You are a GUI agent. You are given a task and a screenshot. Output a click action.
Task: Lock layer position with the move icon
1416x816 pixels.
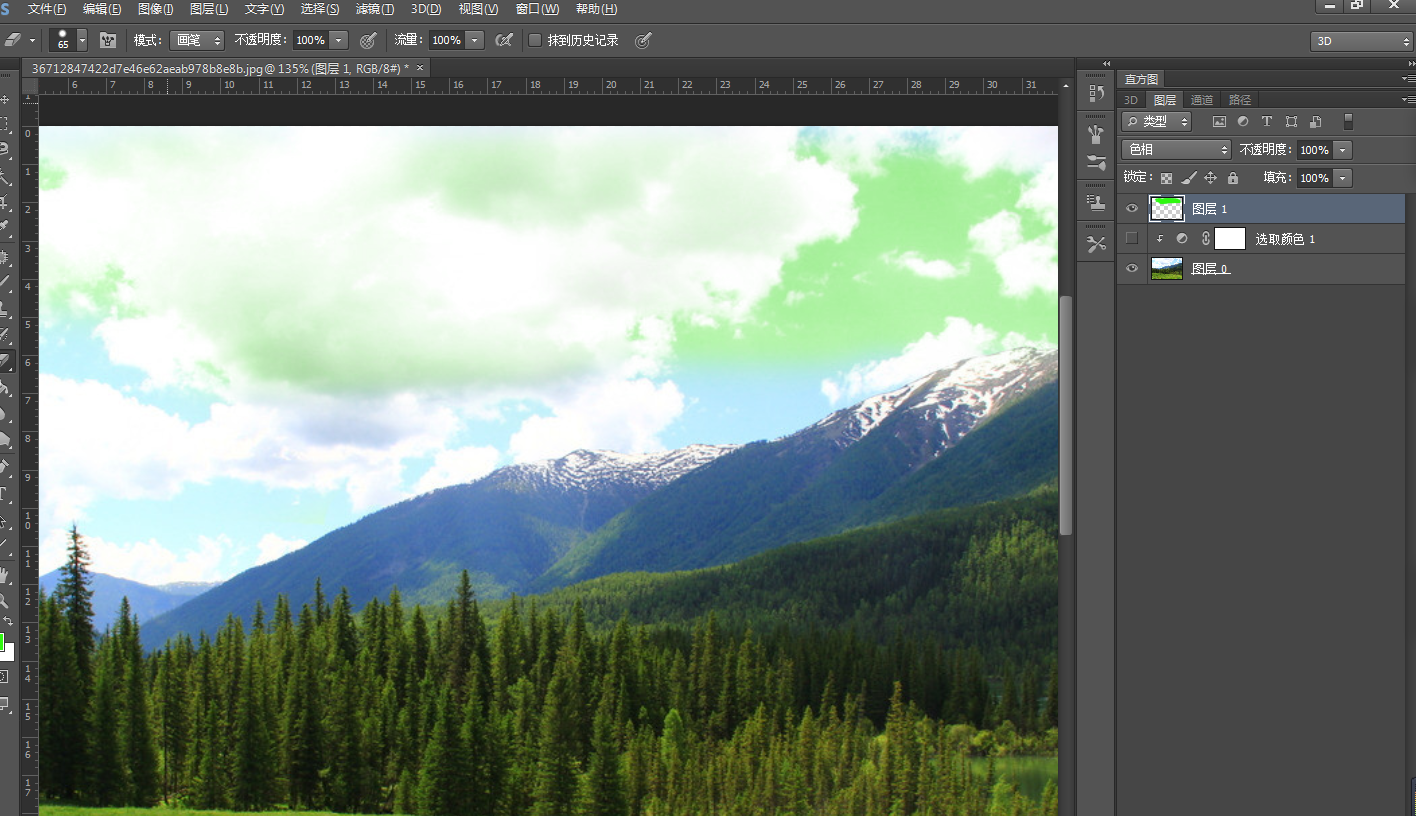(x=1210, y=178)
